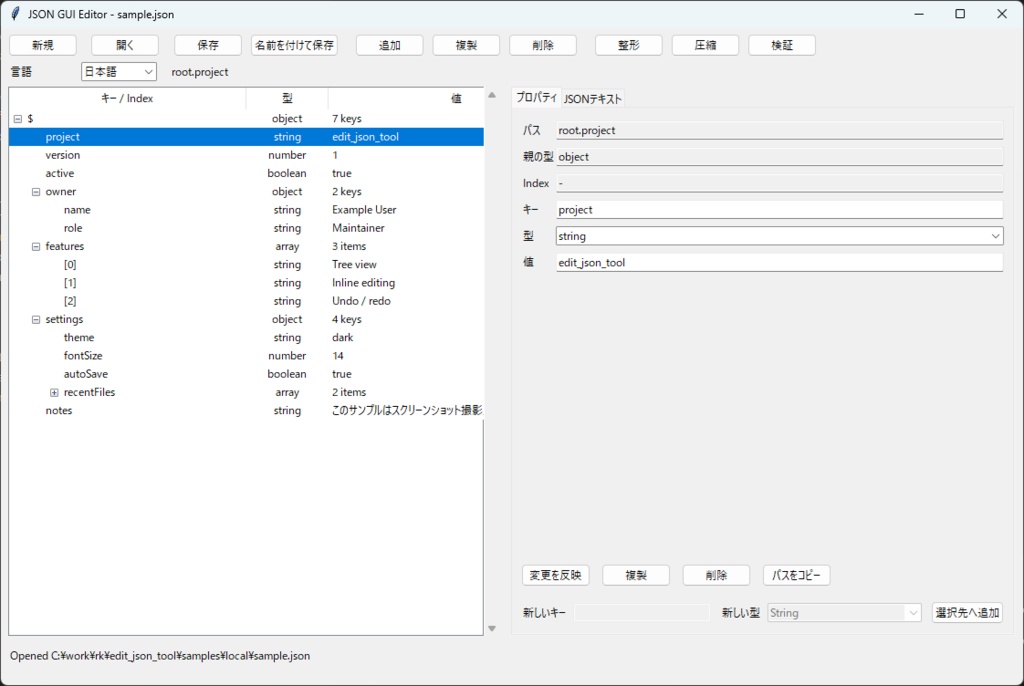Image resolution: width=1024 pixels, height=686 pixels.
Task: Select the fontSize tree row
Action: point(246,356)
